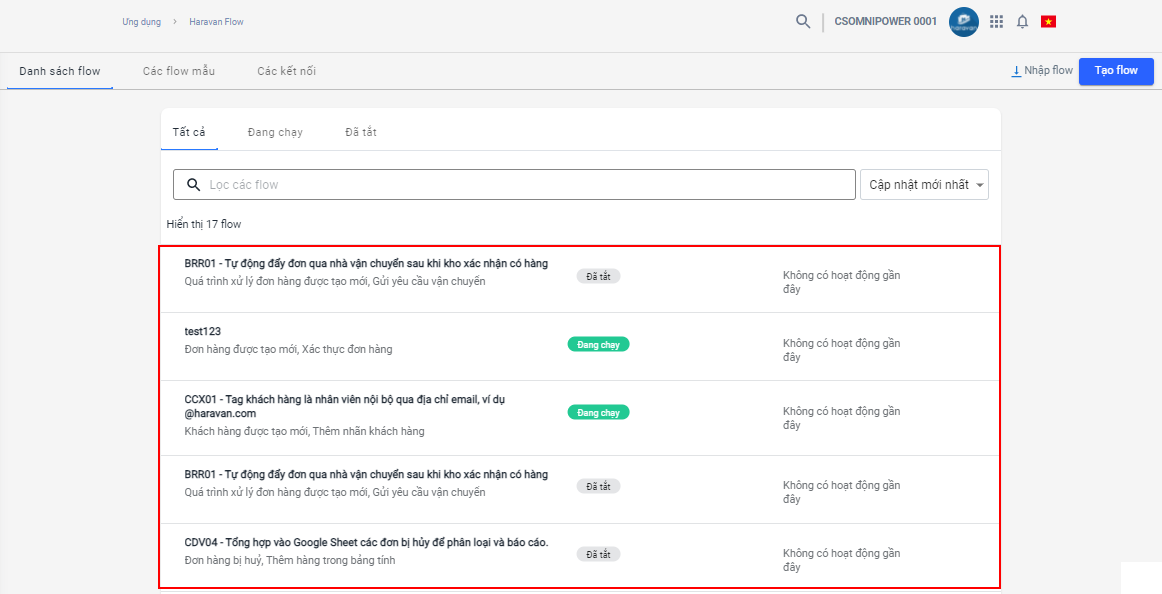Open the Haravan account avatar
Image resolution: width=1162 pixels, height=594 pixels.
(x=963, y=21)
